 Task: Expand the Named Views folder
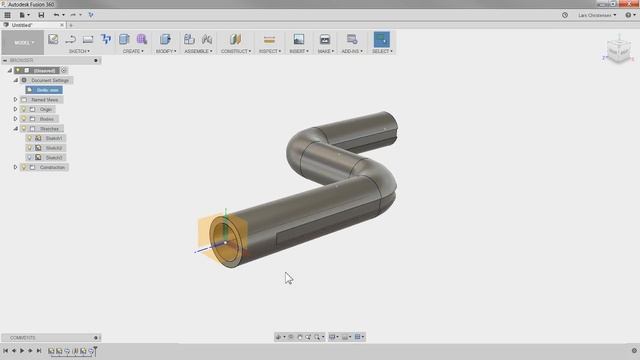16,100
